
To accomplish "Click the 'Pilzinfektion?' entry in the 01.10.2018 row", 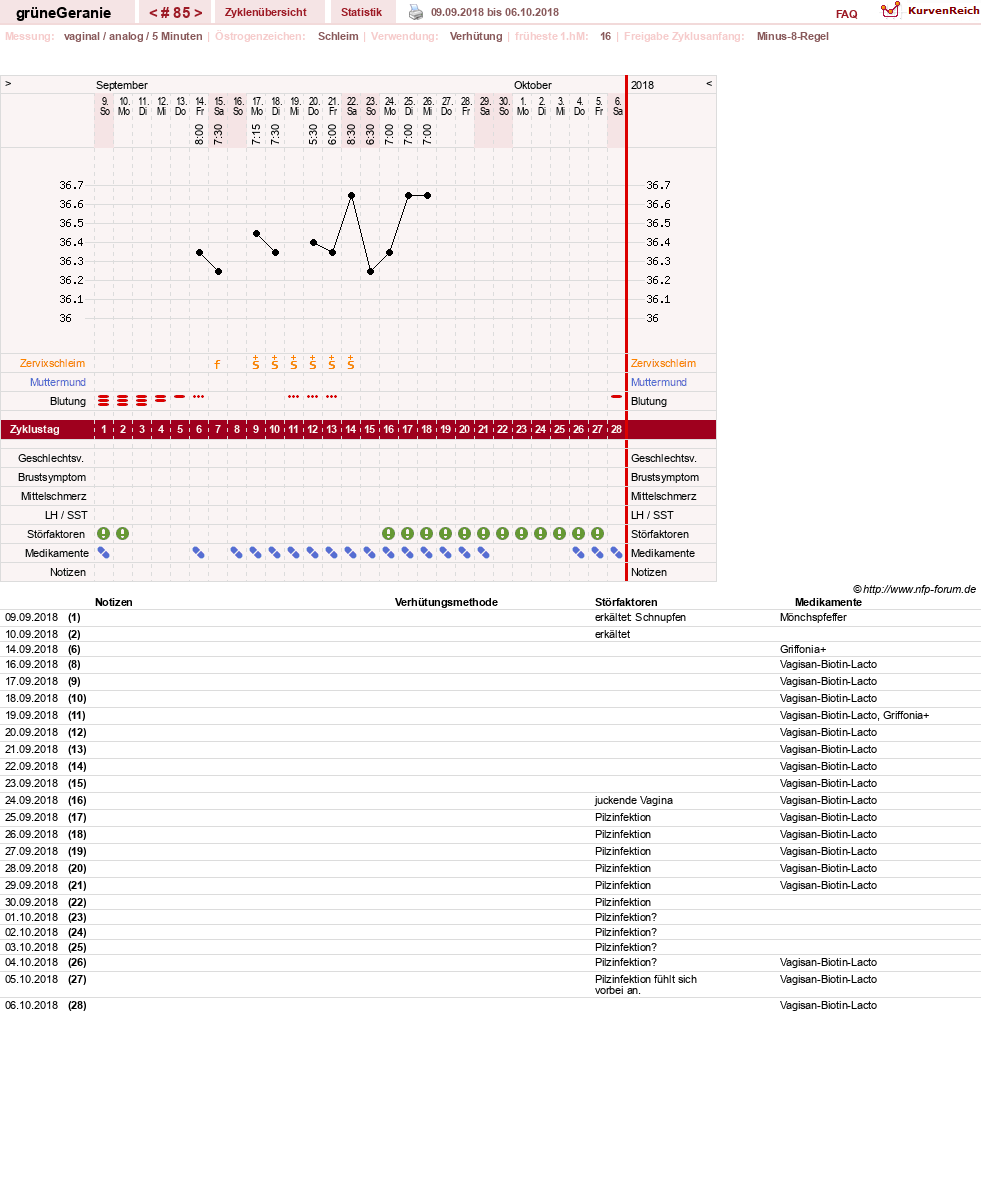I will [626, 918].
